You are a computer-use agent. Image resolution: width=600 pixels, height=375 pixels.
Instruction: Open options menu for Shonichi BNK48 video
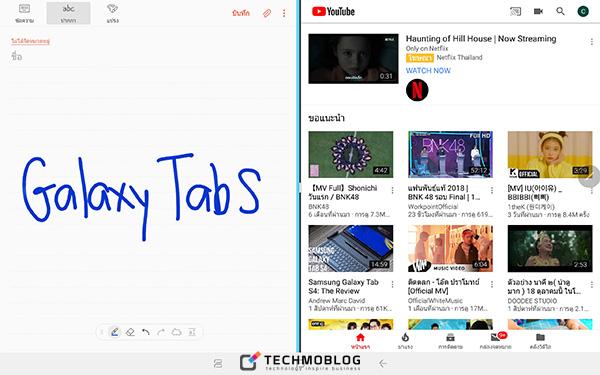tap(392, 190)
